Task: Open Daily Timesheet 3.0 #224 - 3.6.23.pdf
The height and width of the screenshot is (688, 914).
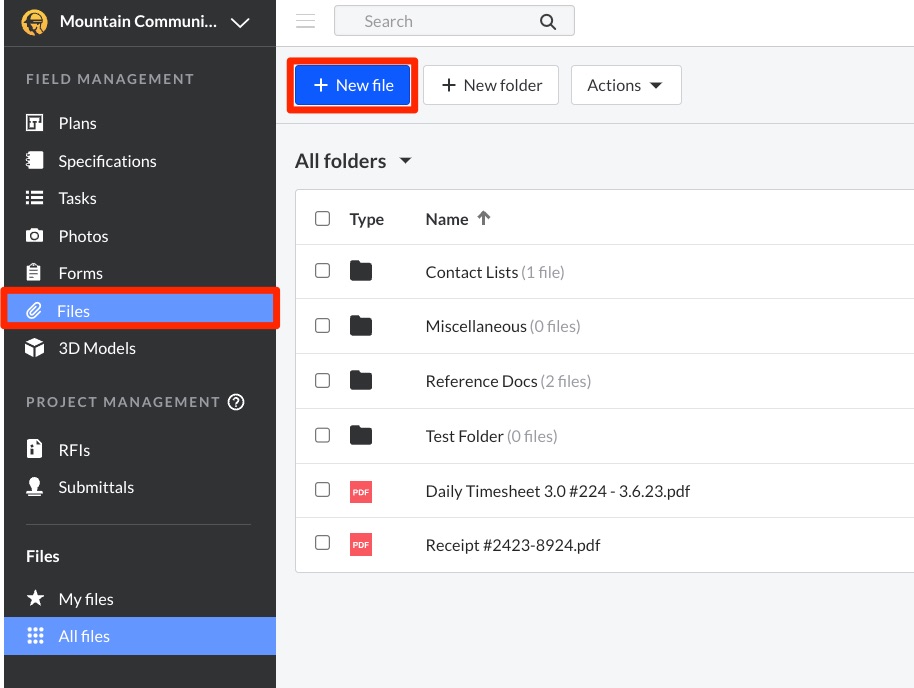Action: click(x=558, y=492)
